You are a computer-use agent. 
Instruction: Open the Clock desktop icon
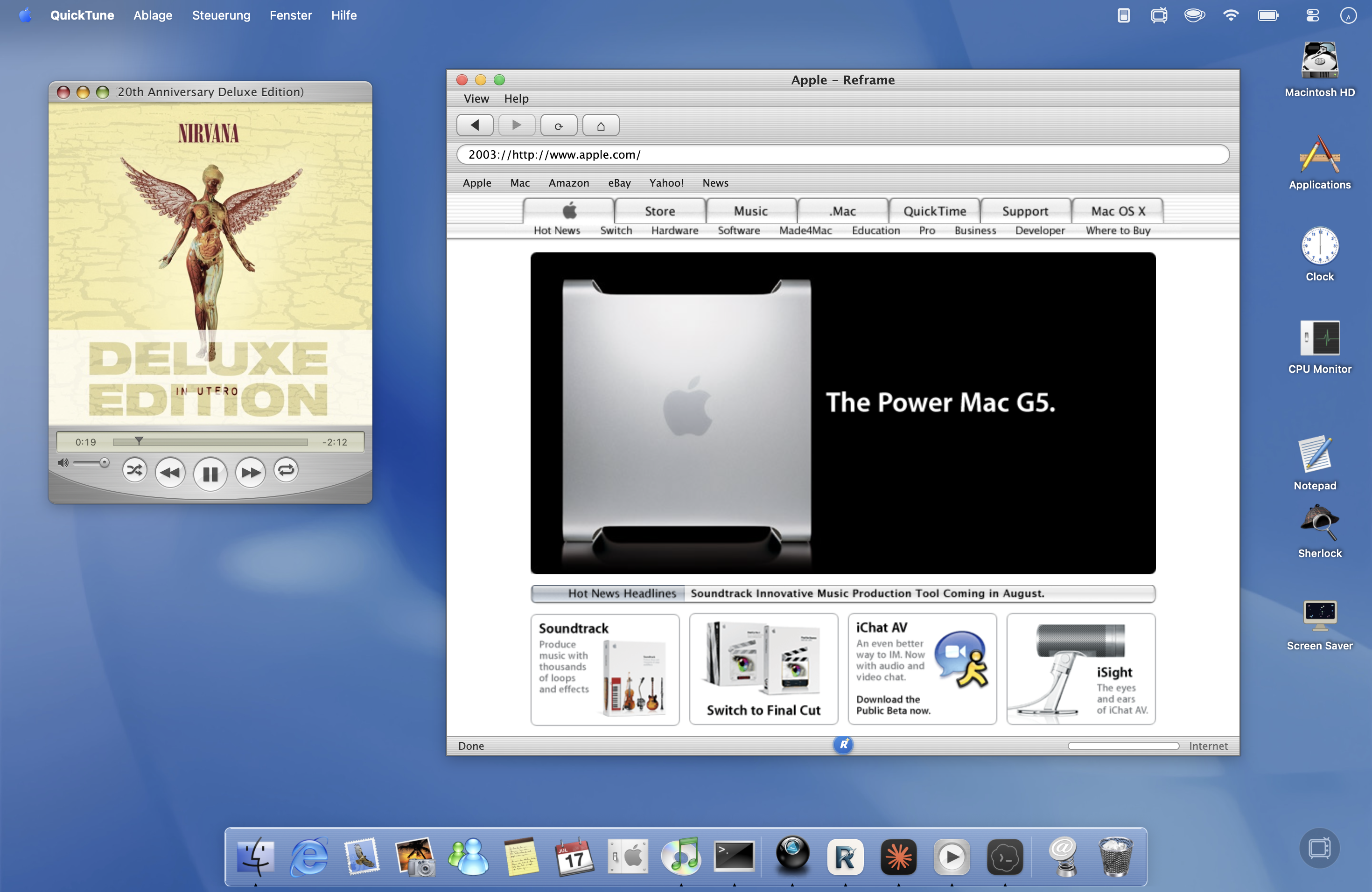1320,254
